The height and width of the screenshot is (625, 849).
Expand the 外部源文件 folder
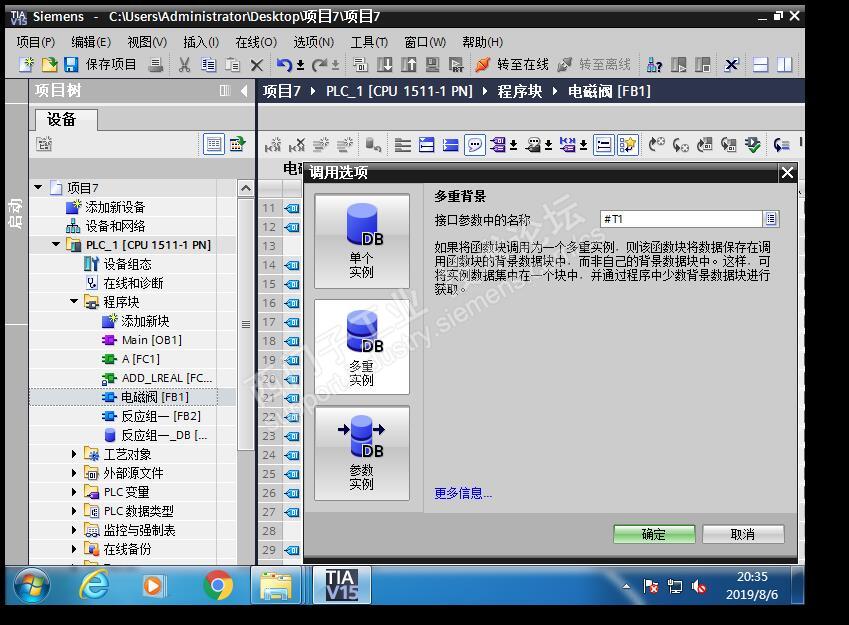(74, 473)
